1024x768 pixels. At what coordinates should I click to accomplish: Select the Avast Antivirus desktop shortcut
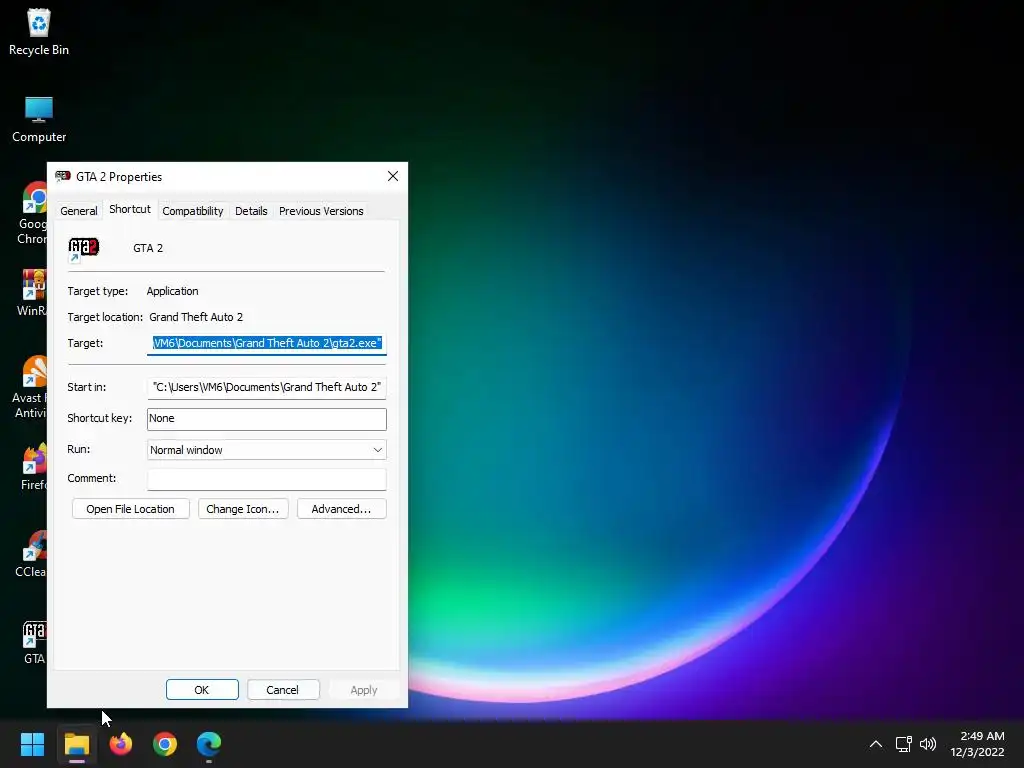29,387
